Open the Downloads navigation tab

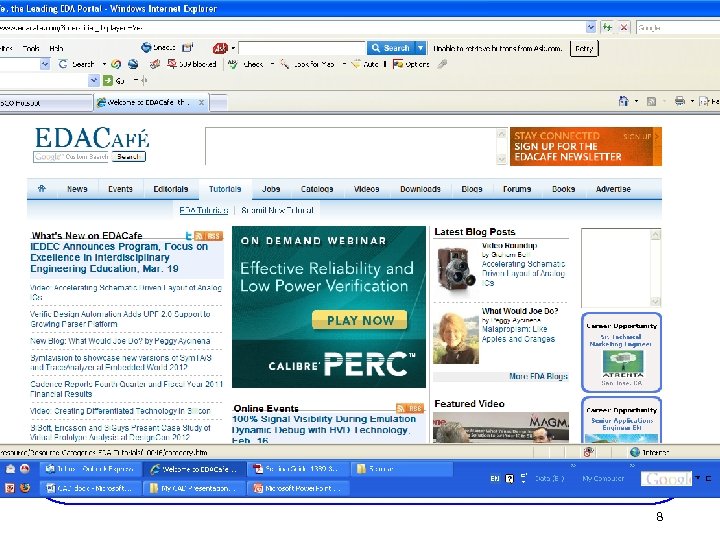click(x=420, y=189)
